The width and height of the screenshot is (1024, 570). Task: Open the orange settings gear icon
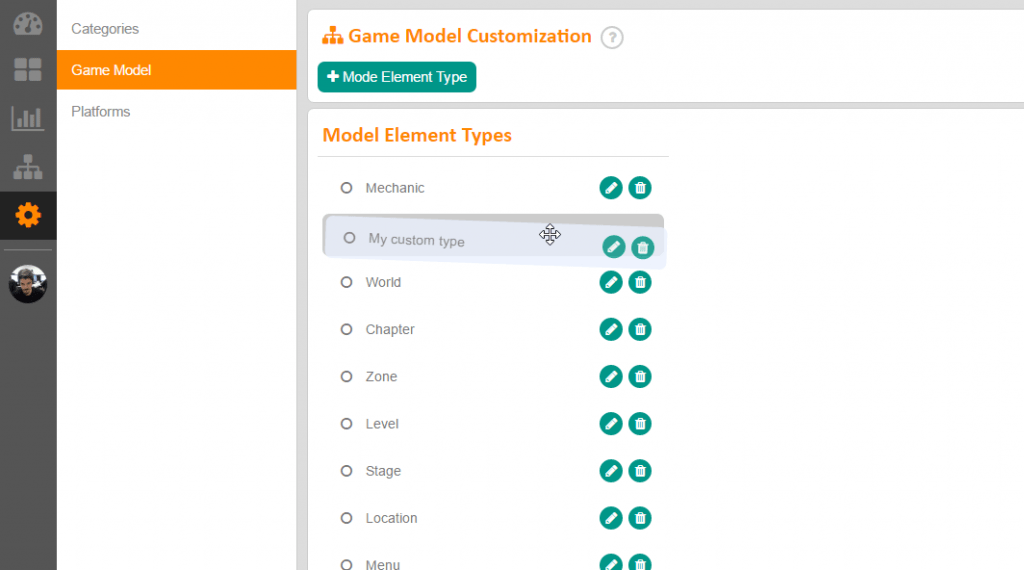click(x=28, y=214)
